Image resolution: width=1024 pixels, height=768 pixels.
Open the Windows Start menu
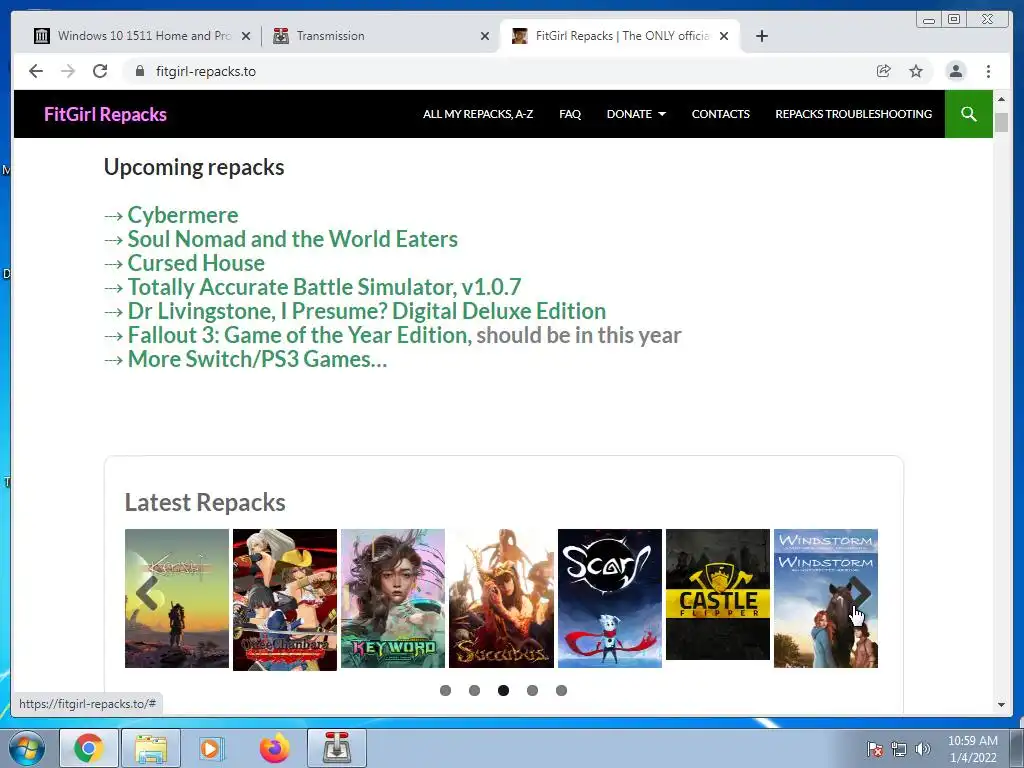(x=27, y=748)
